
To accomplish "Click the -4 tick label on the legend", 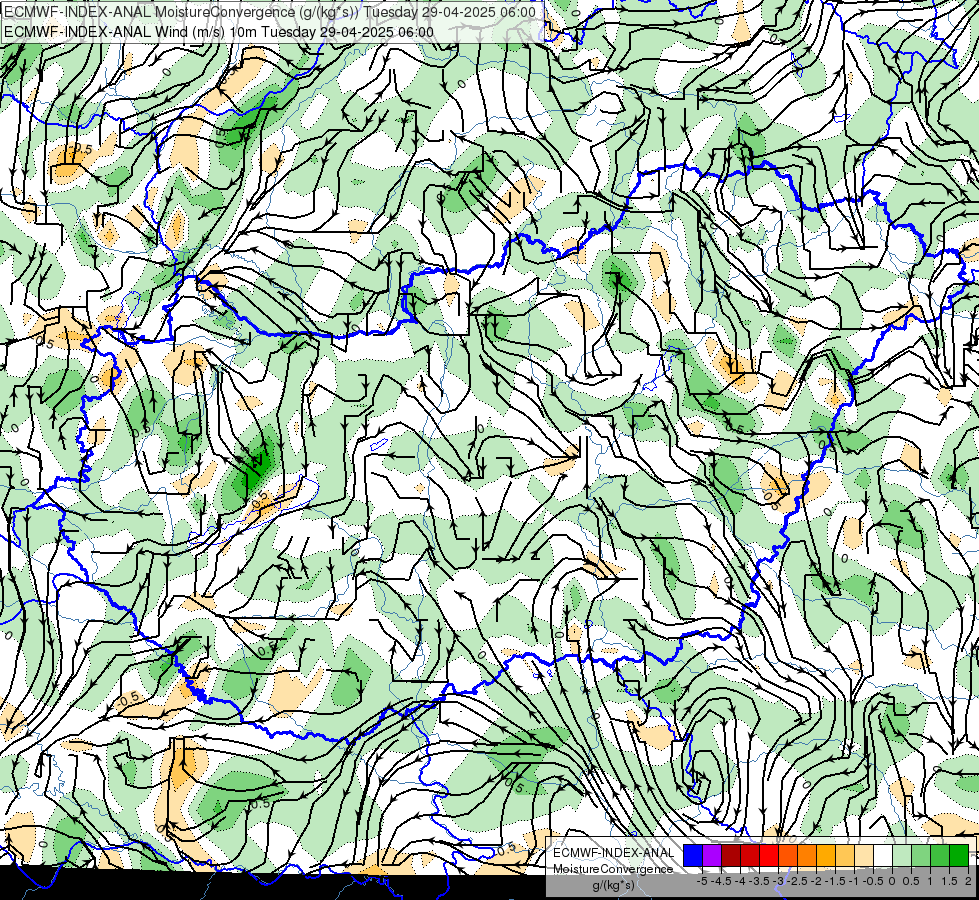I will (740, 881).
